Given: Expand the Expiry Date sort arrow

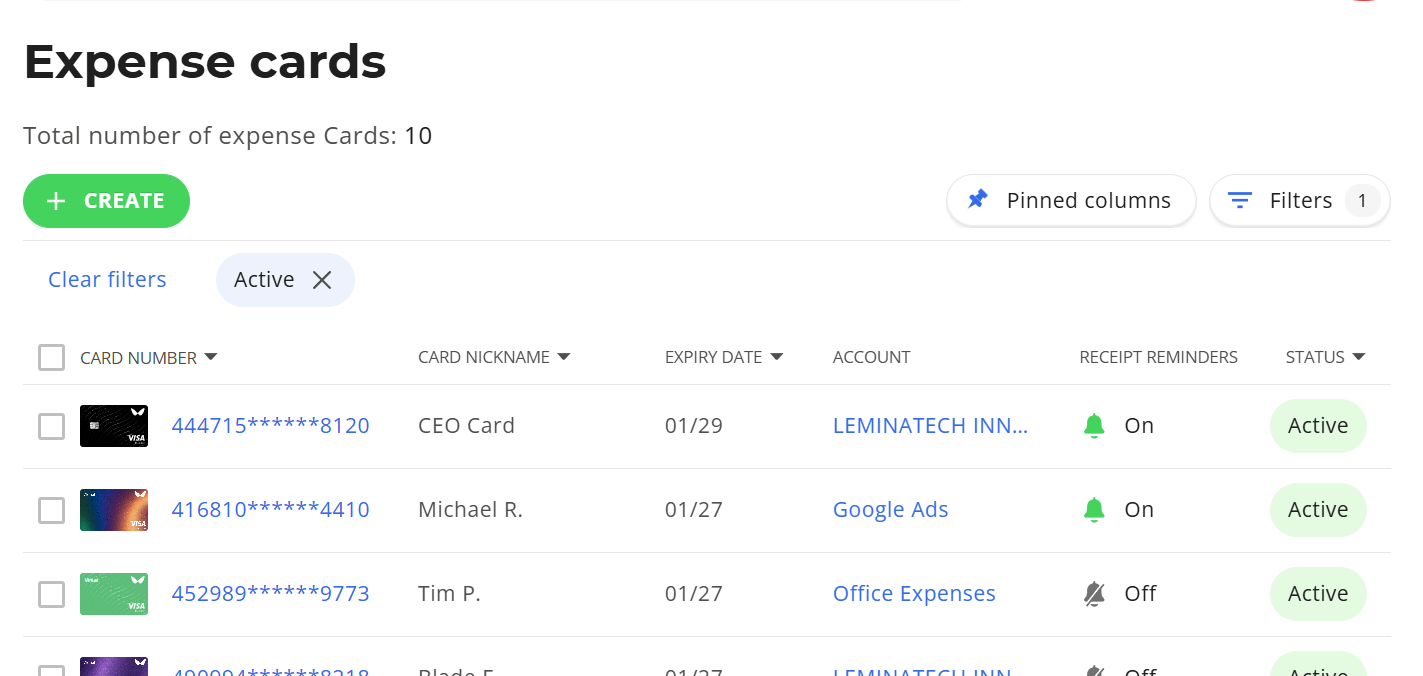Looking at the screenshot, I should click(x=777, y=357).
